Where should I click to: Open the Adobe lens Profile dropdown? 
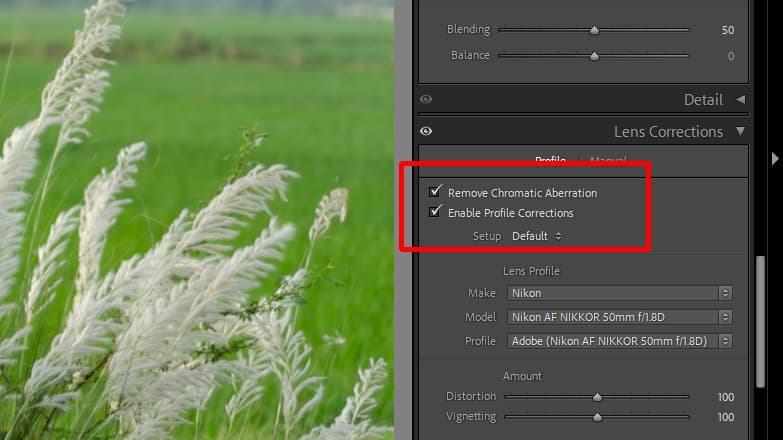620,341
